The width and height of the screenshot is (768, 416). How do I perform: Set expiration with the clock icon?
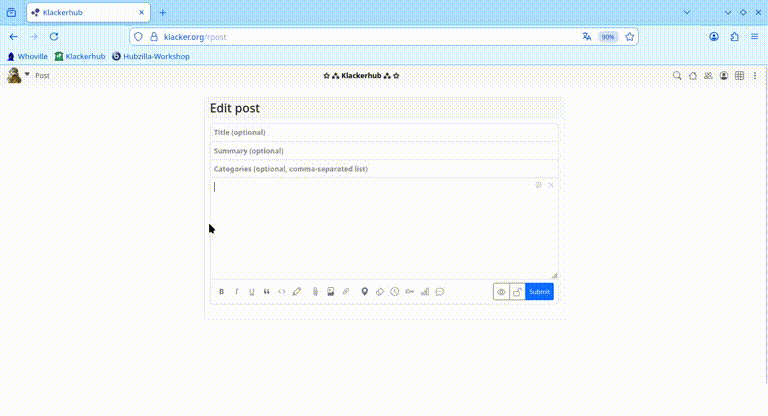coord(394,292)
